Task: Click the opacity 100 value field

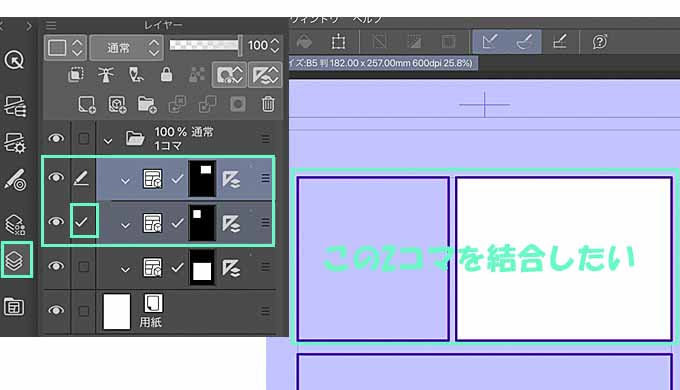Action: (x=258, y=45)
